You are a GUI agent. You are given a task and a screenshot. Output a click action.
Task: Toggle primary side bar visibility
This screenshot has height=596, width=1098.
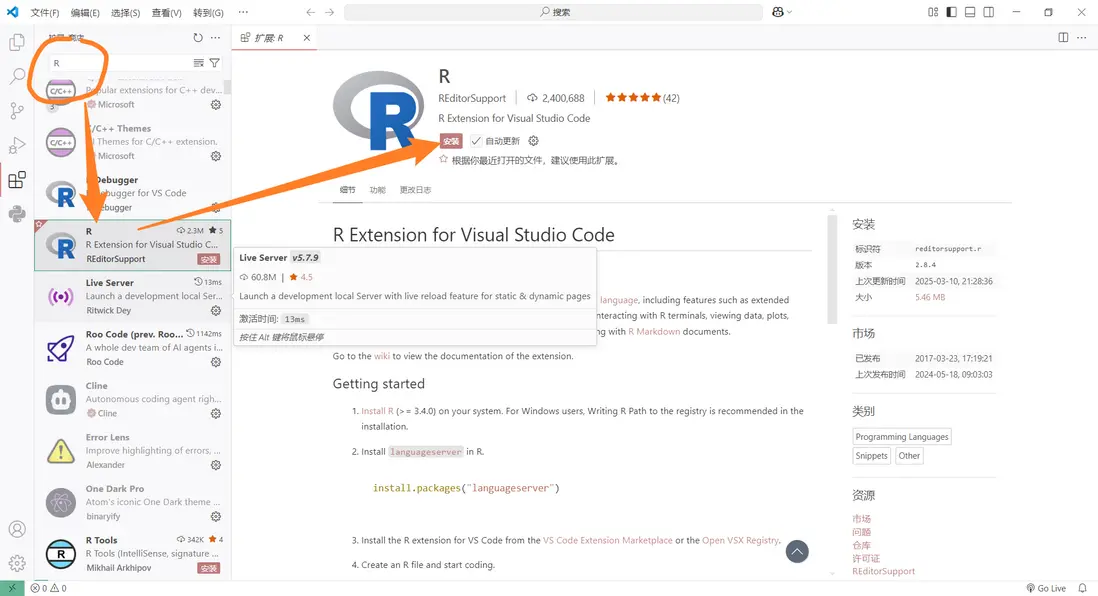951,12
